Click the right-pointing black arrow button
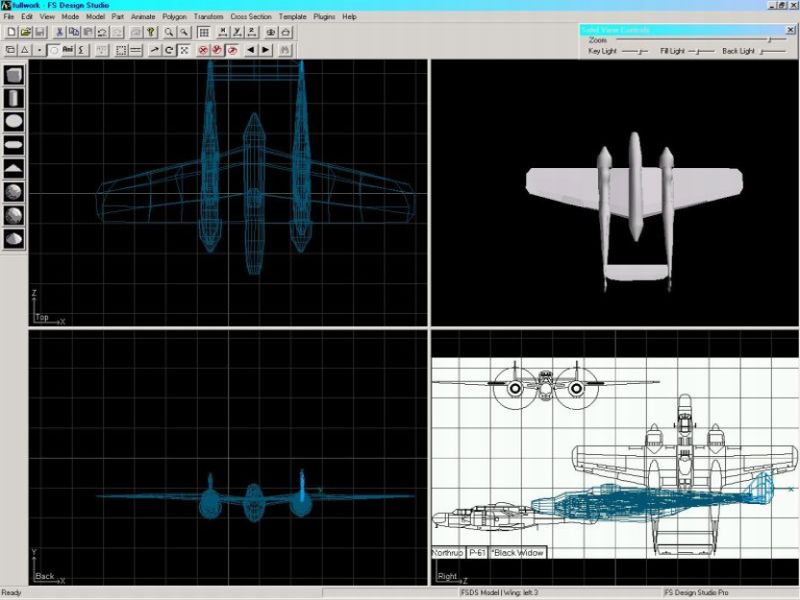Screen dimensions: 800x600 tap(266, 49)
